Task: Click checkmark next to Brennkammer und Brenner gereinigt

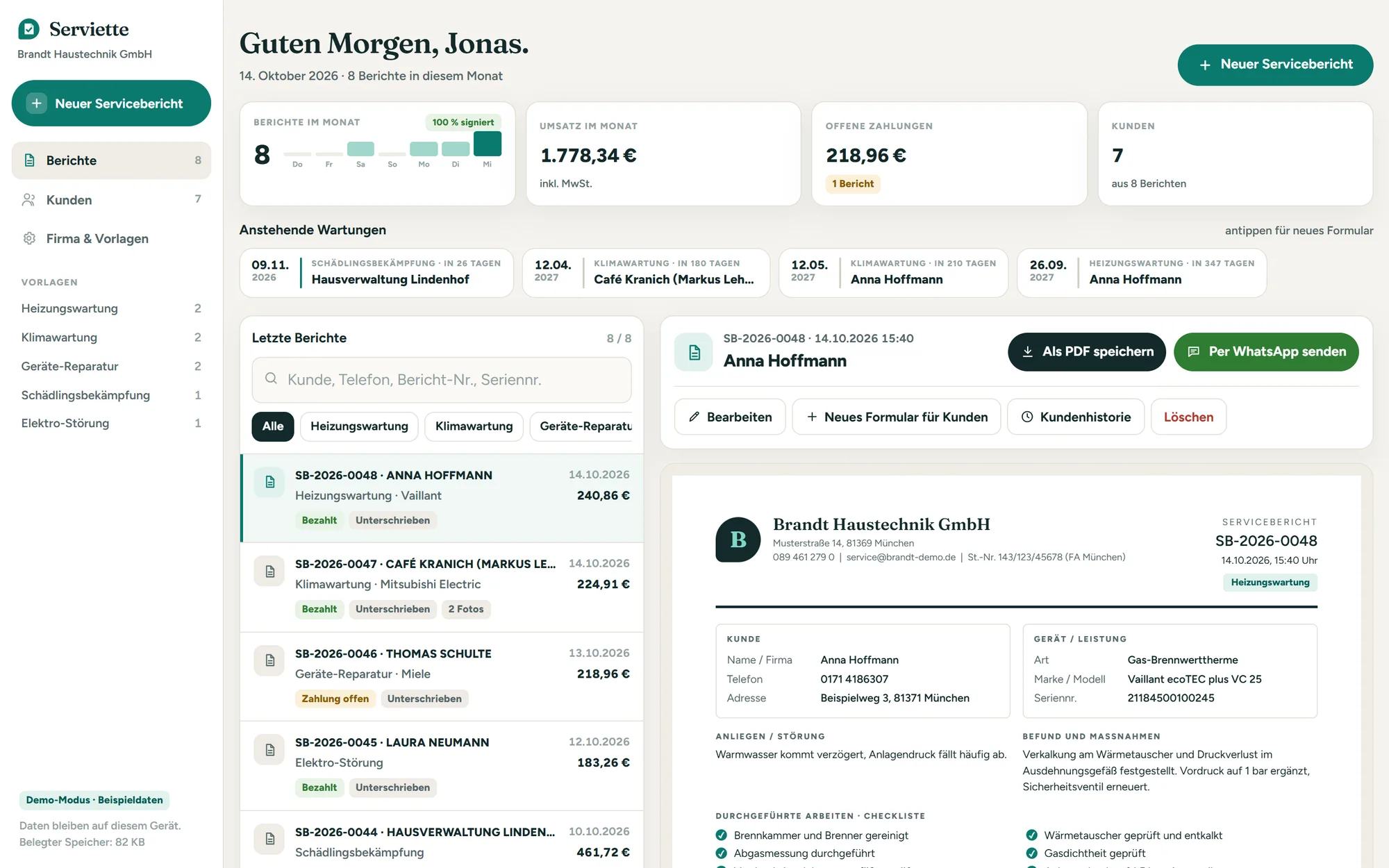Action: [722, 835]
